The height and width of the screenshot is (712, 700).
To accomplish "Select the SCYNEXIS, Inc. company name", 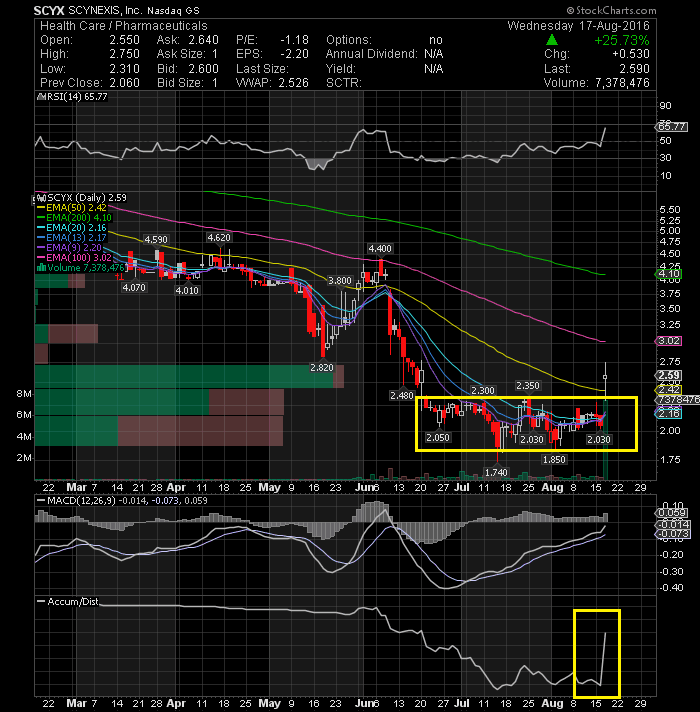I will (x=105, y=10).
